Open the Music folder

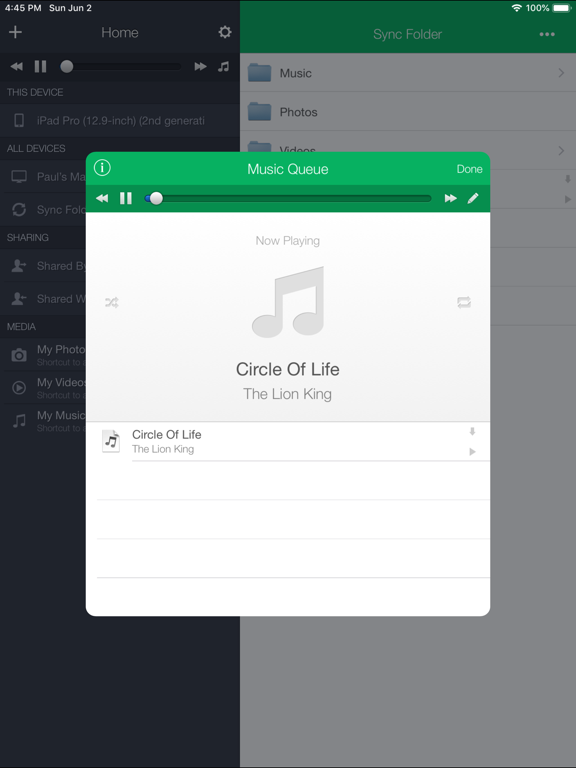point(408,73)
